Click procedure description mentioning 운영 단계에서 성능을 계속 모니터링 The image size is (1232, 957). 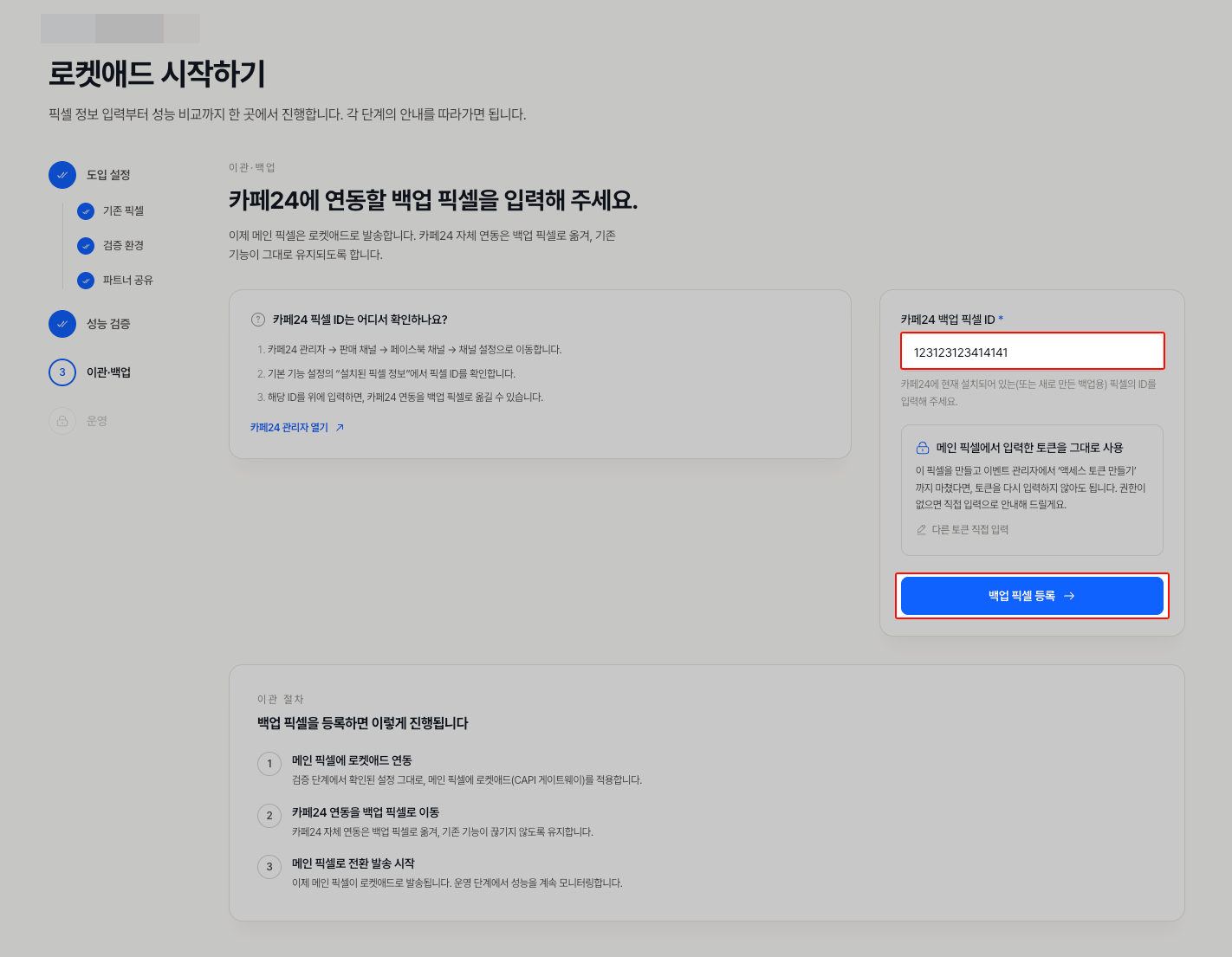click(457, 883)
